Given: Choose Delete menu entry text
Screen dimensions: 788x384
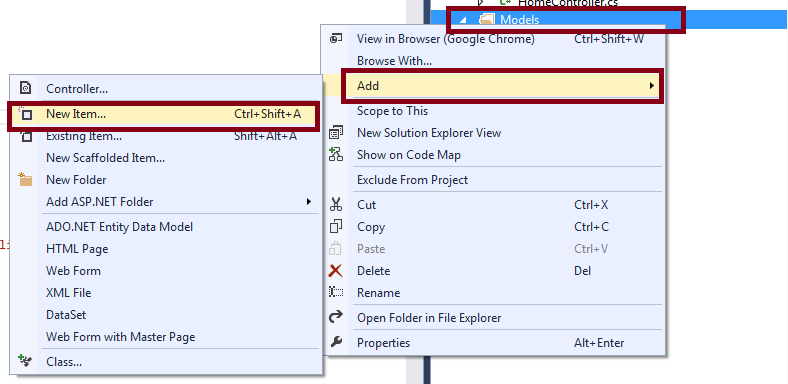Looking at the screenshot, I should pos(373,271).
